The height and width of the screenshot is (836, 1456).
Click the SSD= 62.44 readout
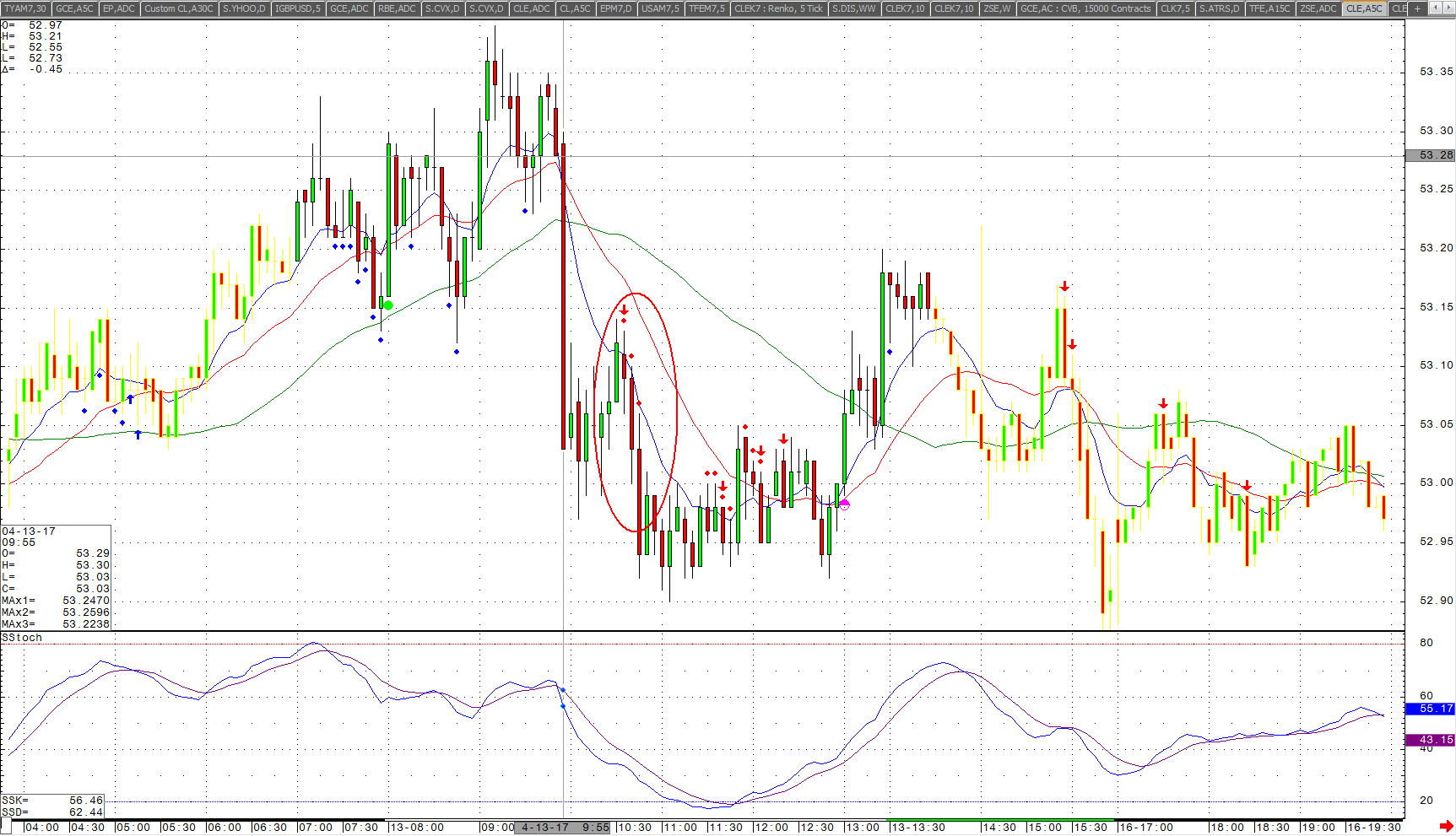tap(52, 812)
